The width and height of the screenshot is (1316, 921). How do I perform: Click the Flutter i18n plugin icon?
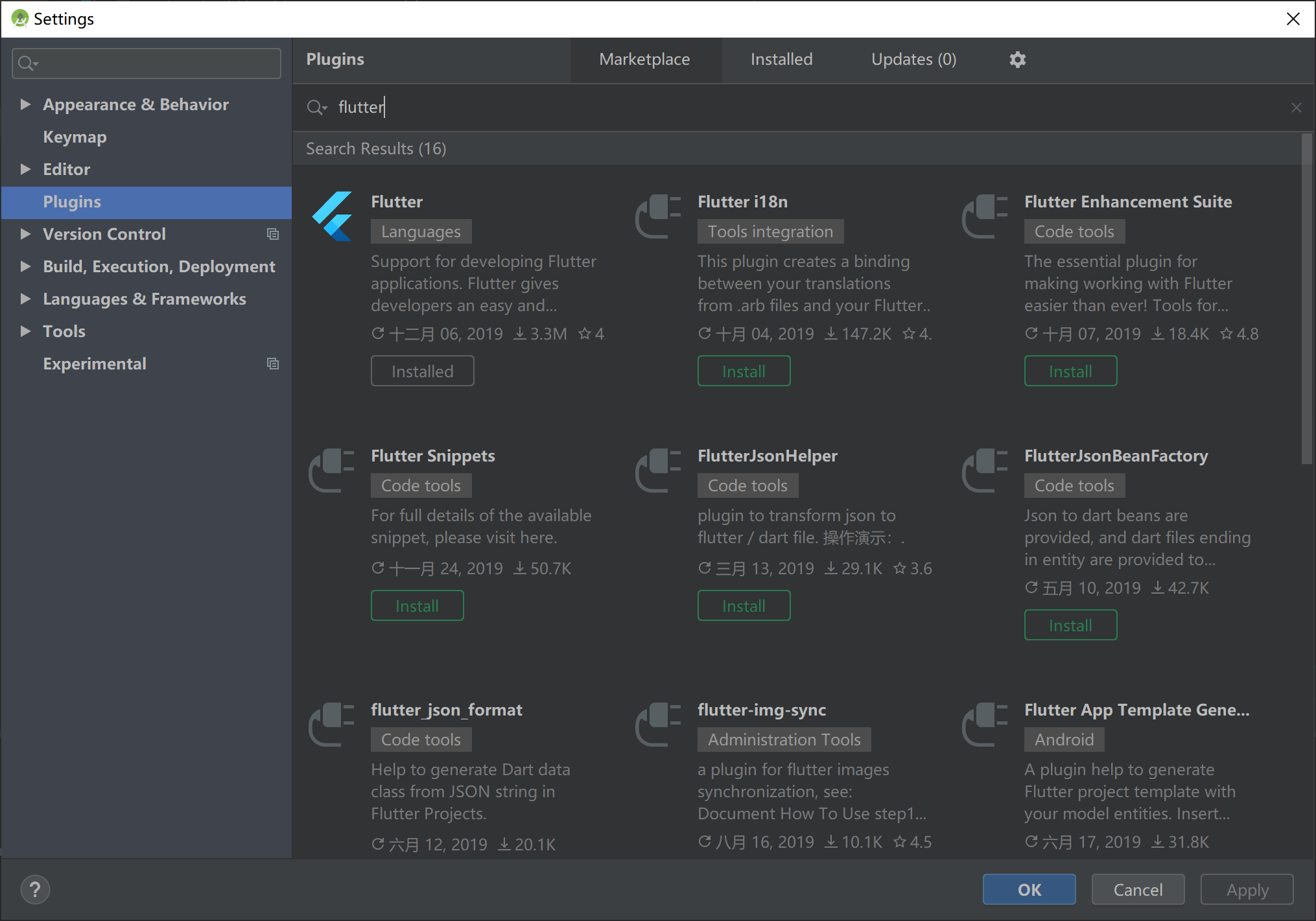point(658,216)
